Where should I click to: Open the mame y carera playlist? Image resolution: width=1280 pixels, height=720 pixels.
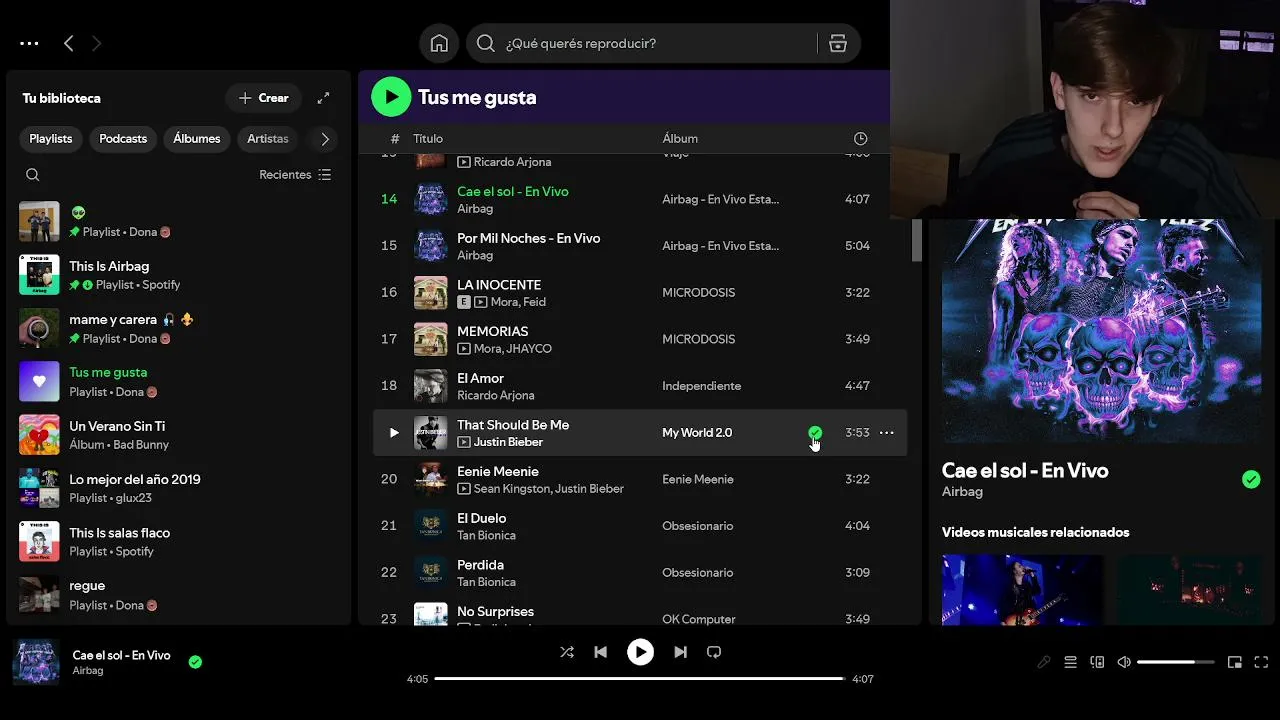tap(180, 328)
